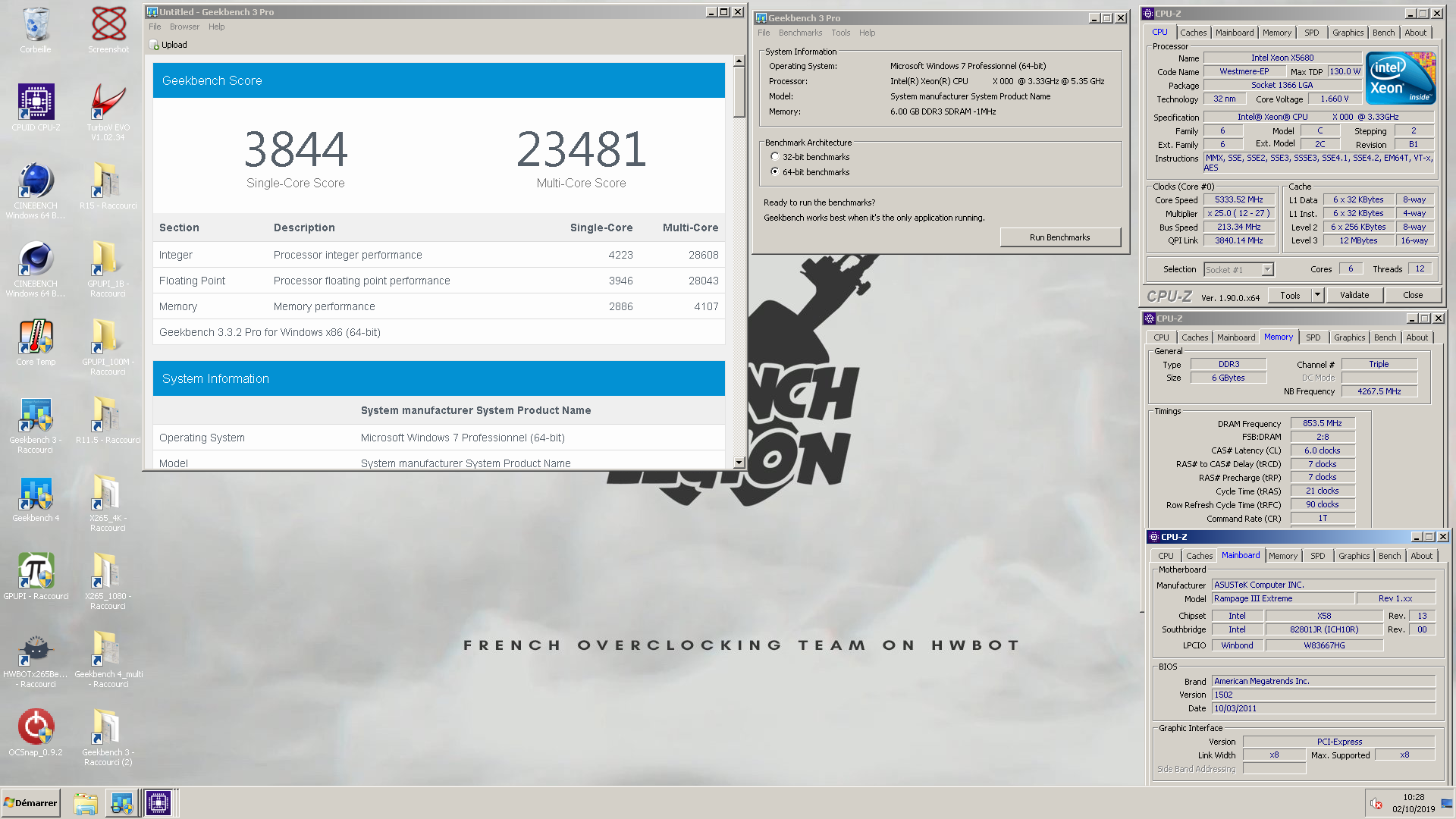Image resolution: width=1456 pixels, height=819 pixels.
Task: Open Help menu in Untitled Geekbench window
Action: [x=217, y=27]
